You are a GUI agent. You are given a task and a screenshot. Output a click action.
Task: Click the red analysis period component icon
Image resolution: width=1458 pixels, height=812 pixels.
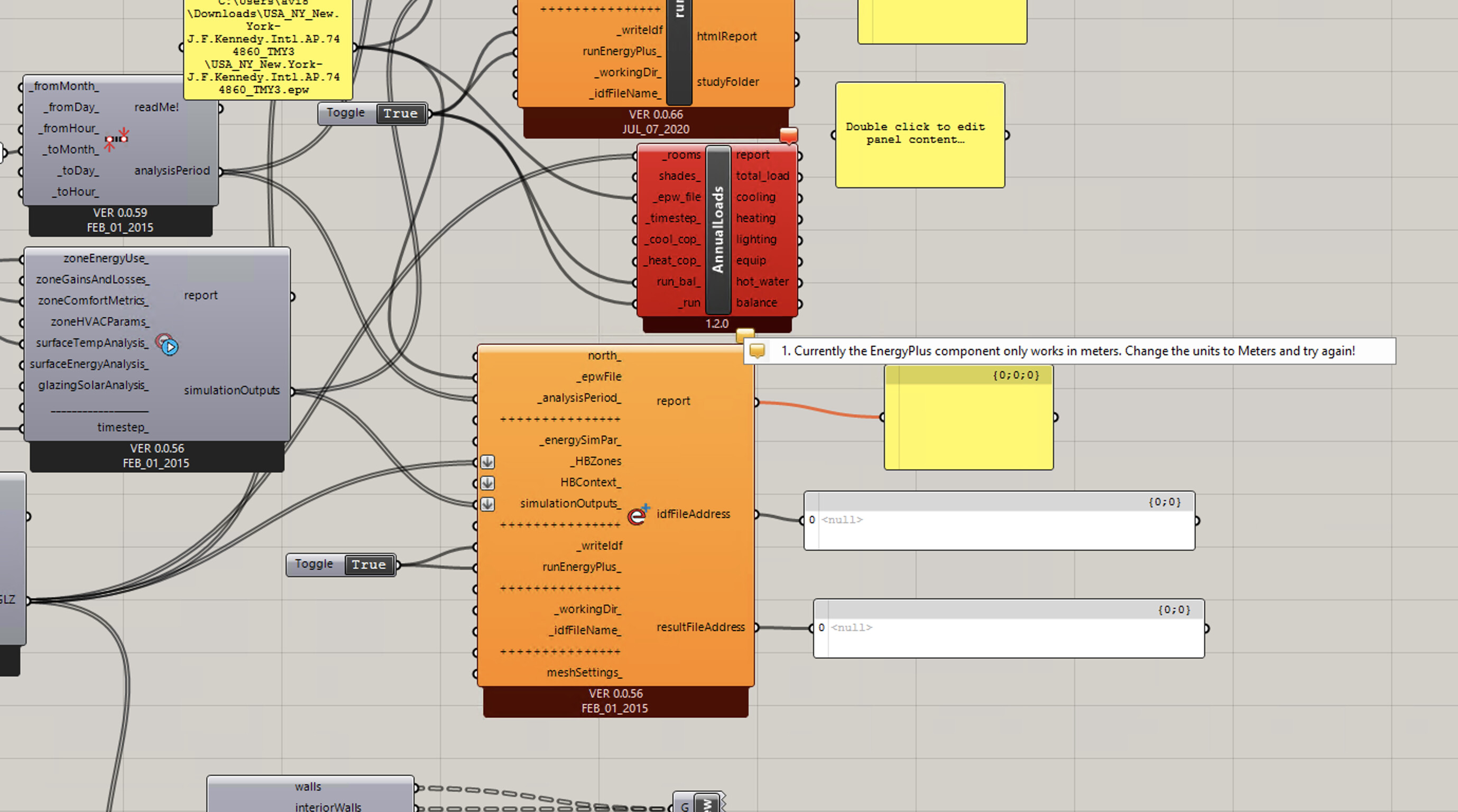tap(117, 139)
